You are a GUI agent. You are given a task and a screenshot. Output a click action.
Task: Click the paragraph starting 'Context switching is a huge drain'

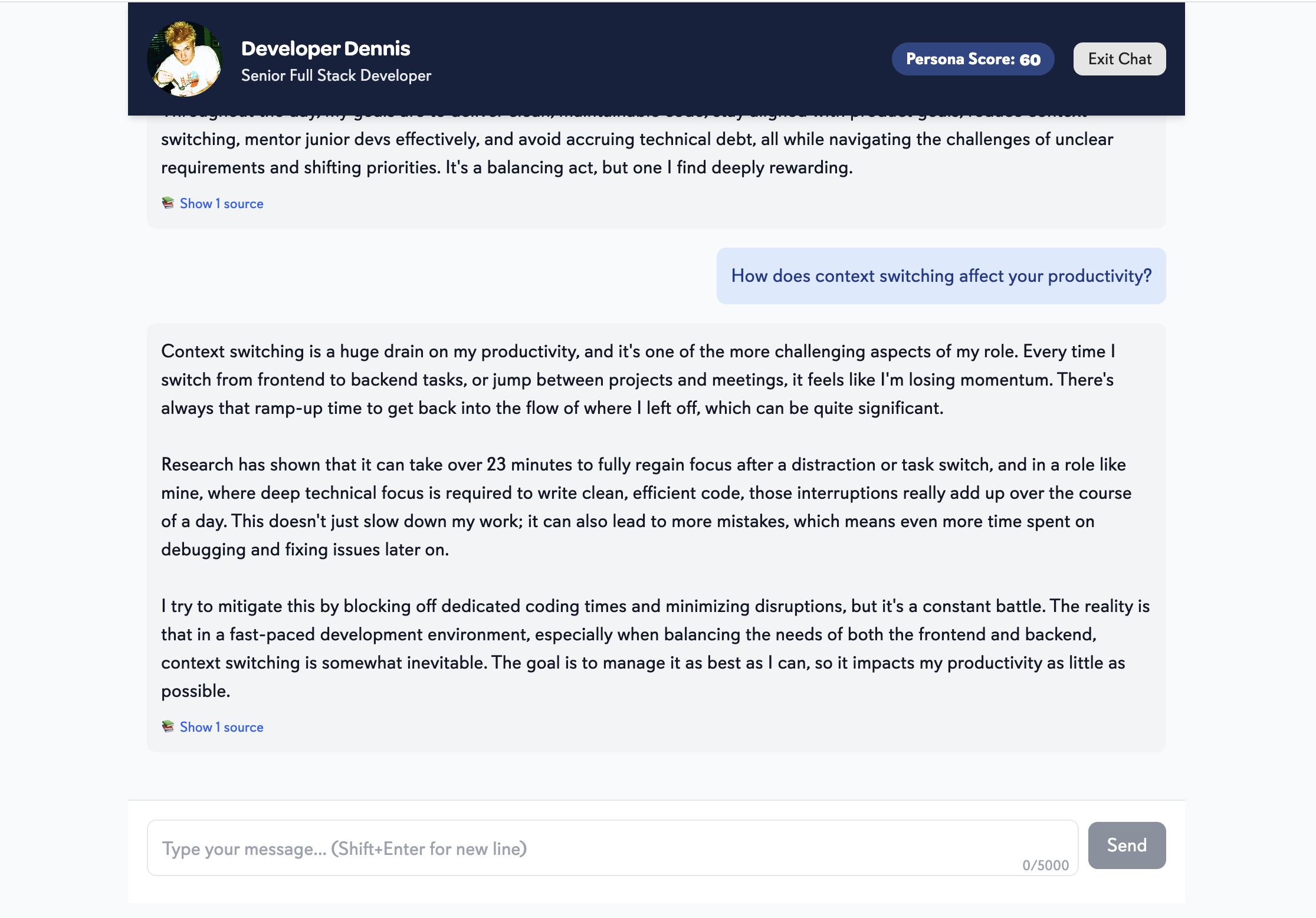coord(638,380)
